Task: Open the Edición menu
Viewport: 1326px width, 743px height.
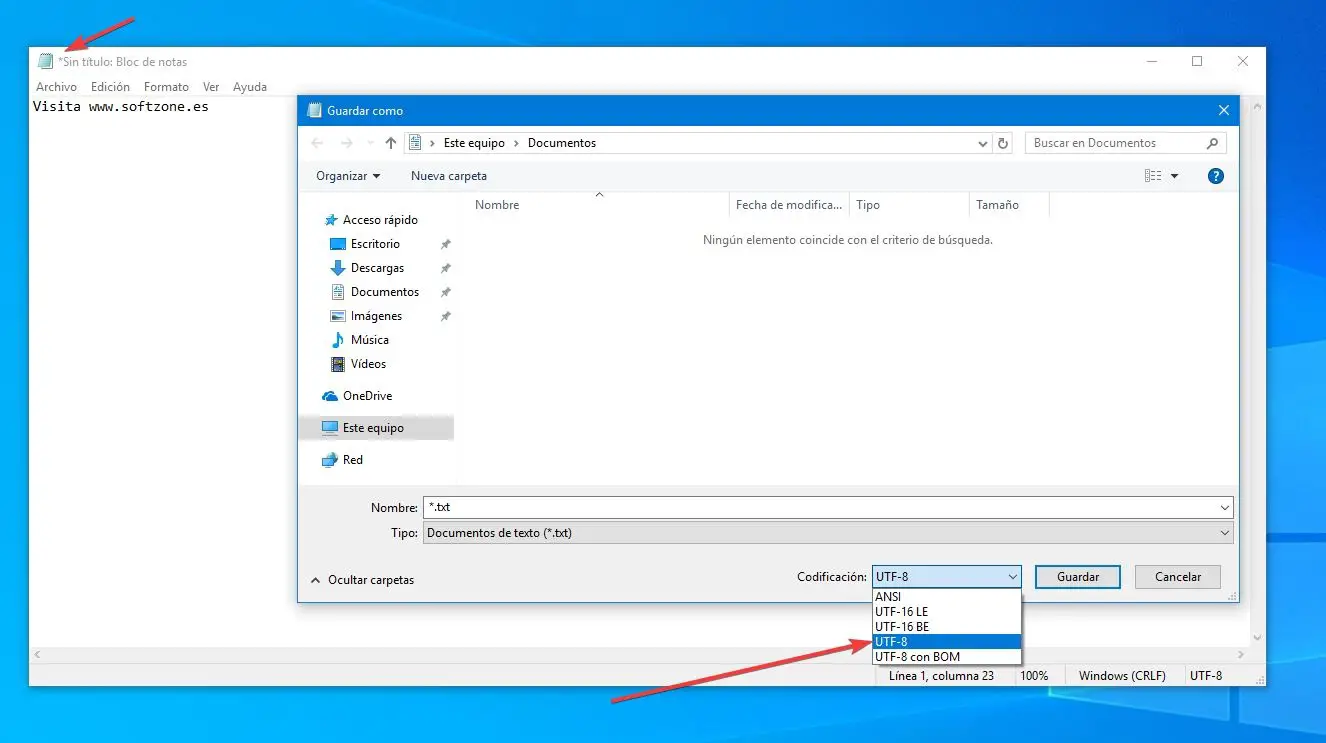Action: [110, 87]
